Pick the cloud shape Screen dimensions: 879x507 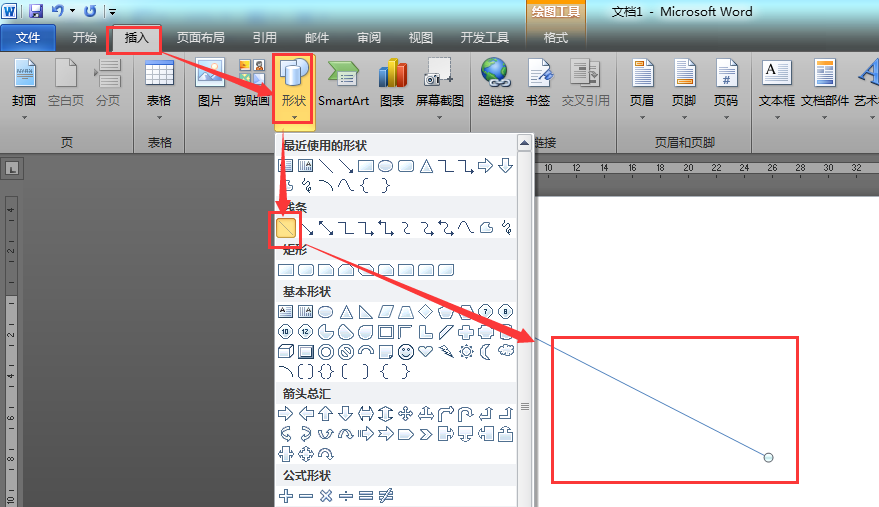coord(506,351)
